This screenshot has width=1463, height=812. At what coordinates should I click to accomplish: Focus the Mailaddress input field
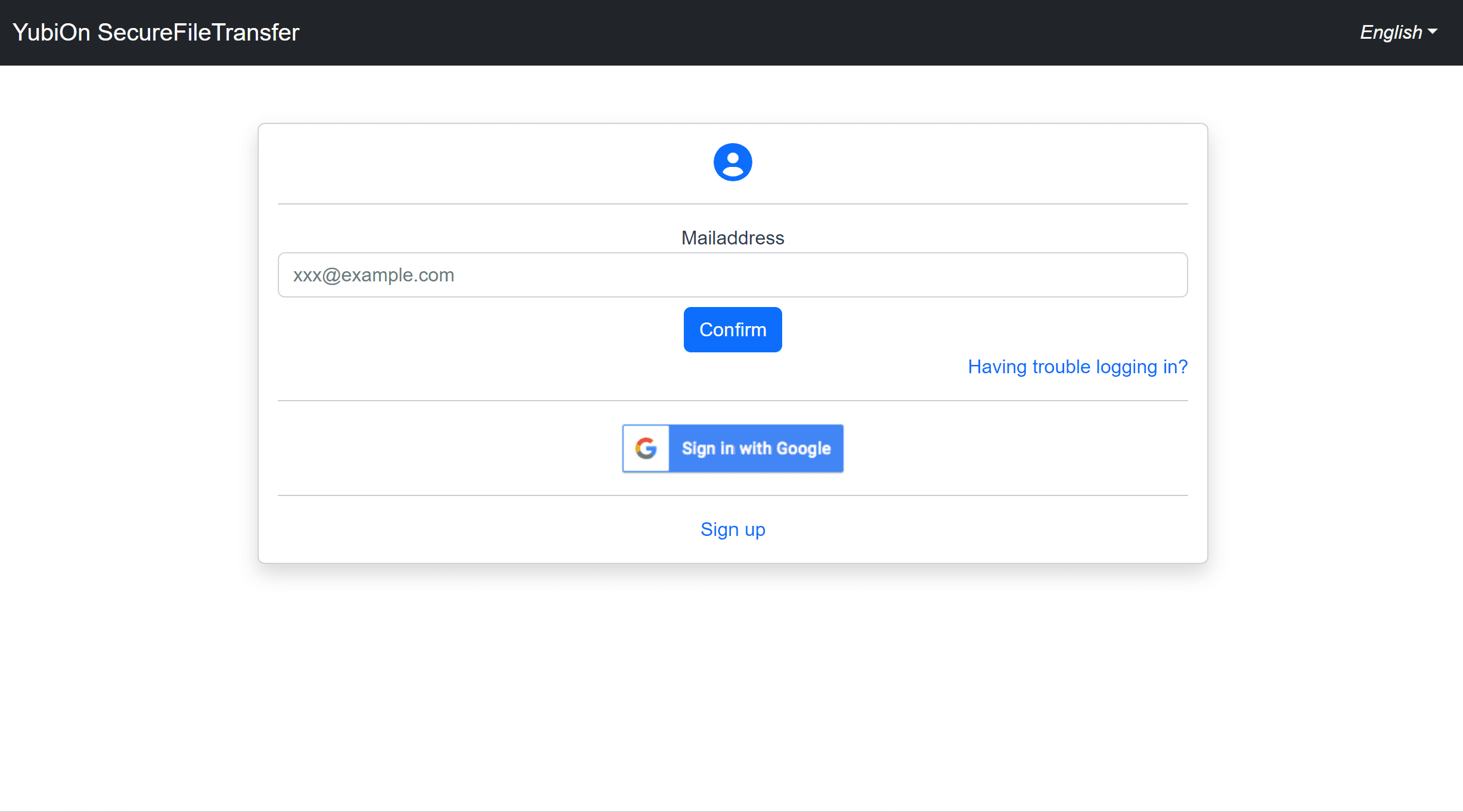[x=733, y=275]
